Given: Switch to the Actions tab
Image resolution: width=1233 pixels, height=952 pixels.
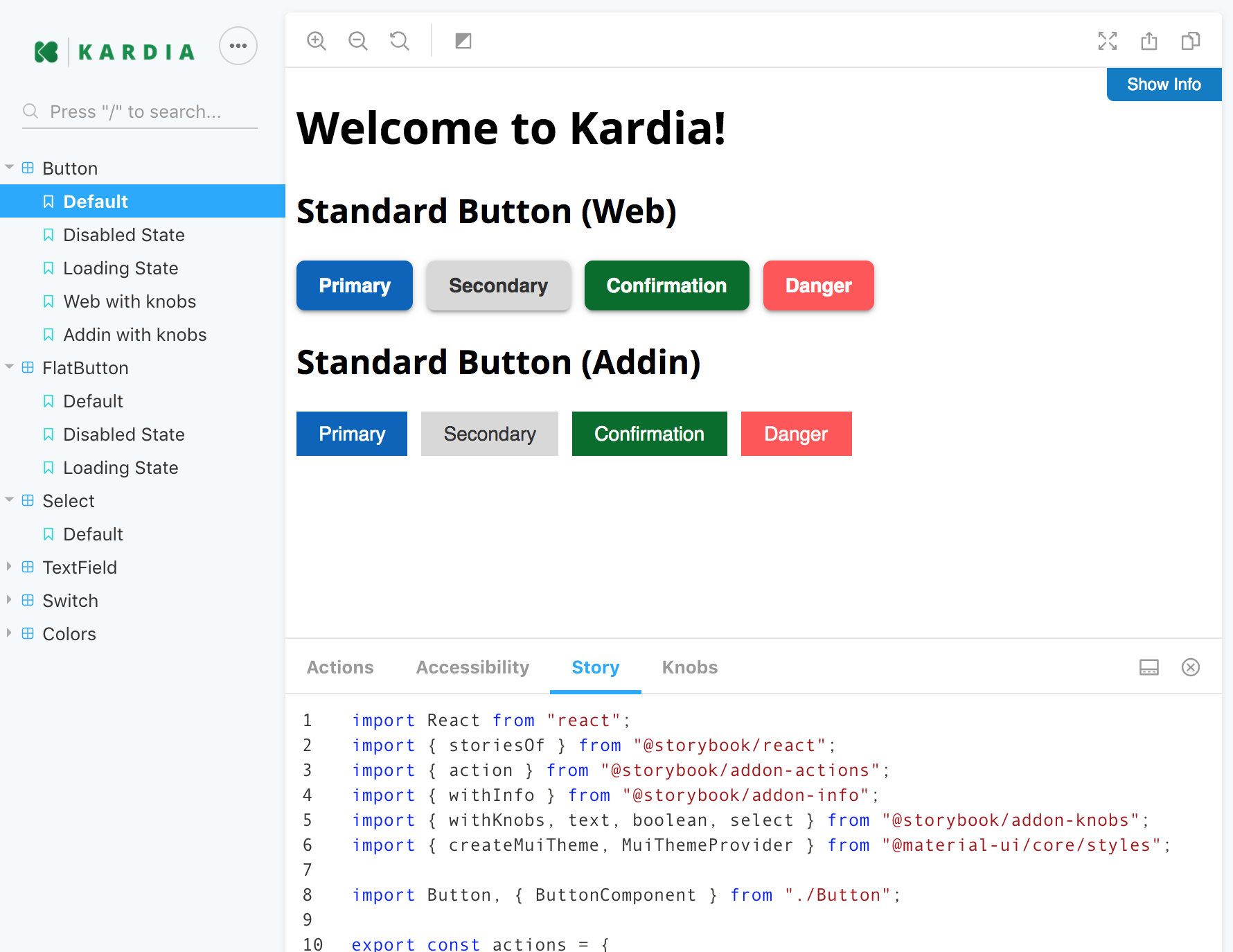Looking at the screenshot, I should click(x=340, y=667).
